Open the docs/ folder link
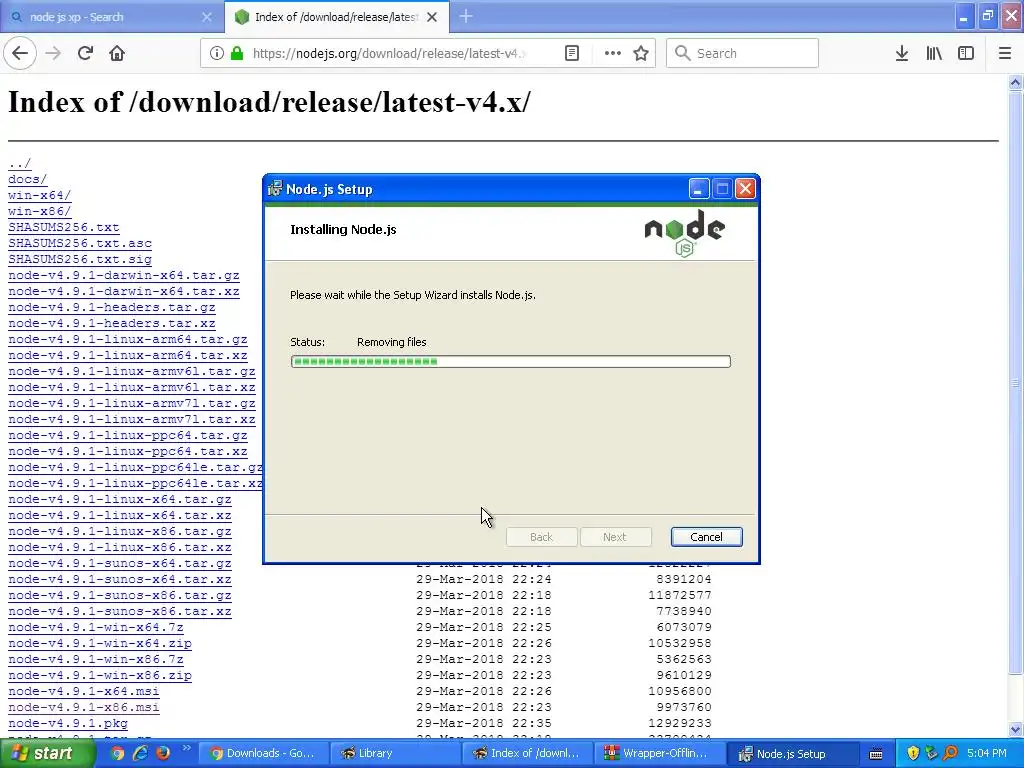The image size is (1024, 768). coord(27,179)
